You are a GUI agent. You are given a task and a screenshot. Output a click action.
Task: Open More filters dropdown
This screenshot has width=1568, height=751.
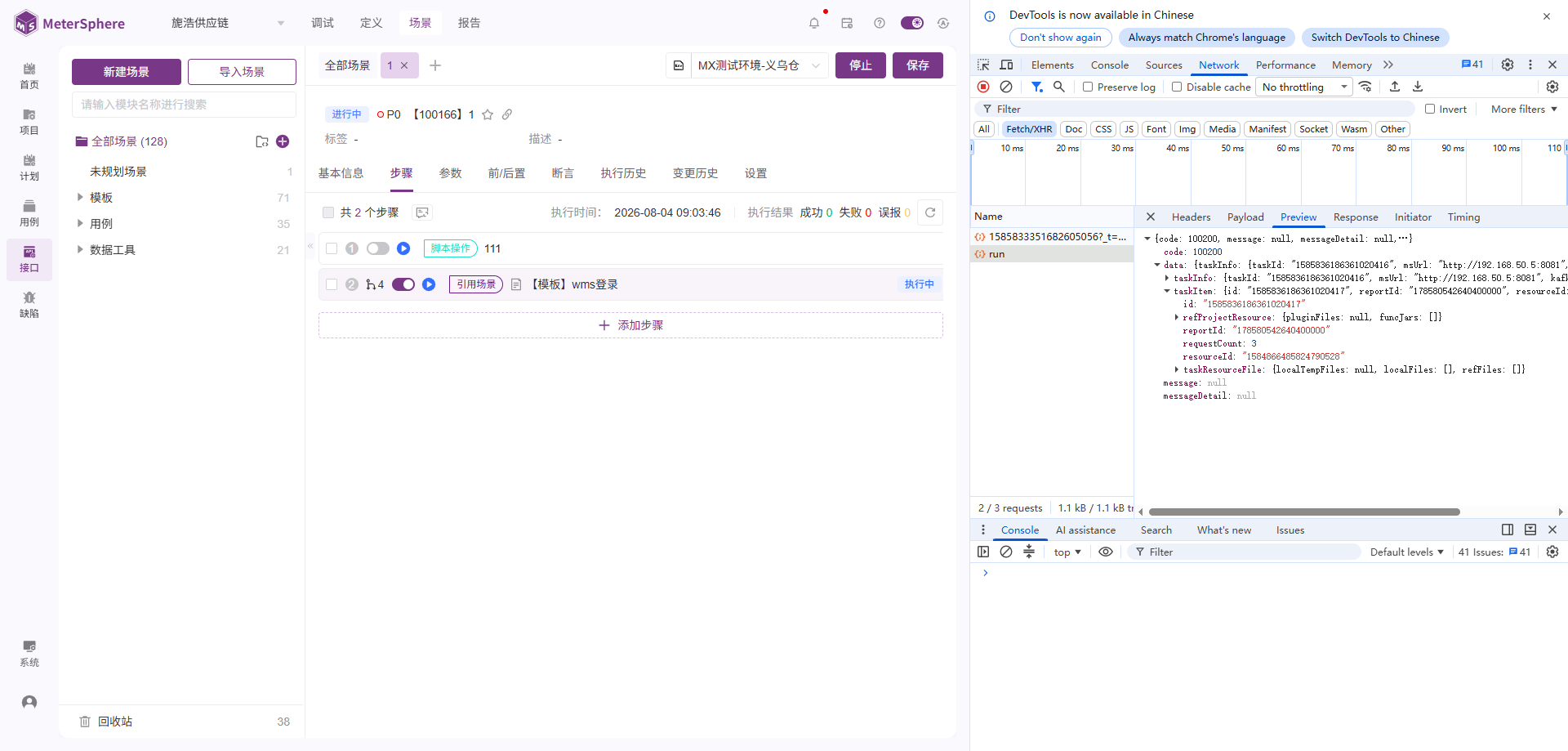pos(1524,109)
